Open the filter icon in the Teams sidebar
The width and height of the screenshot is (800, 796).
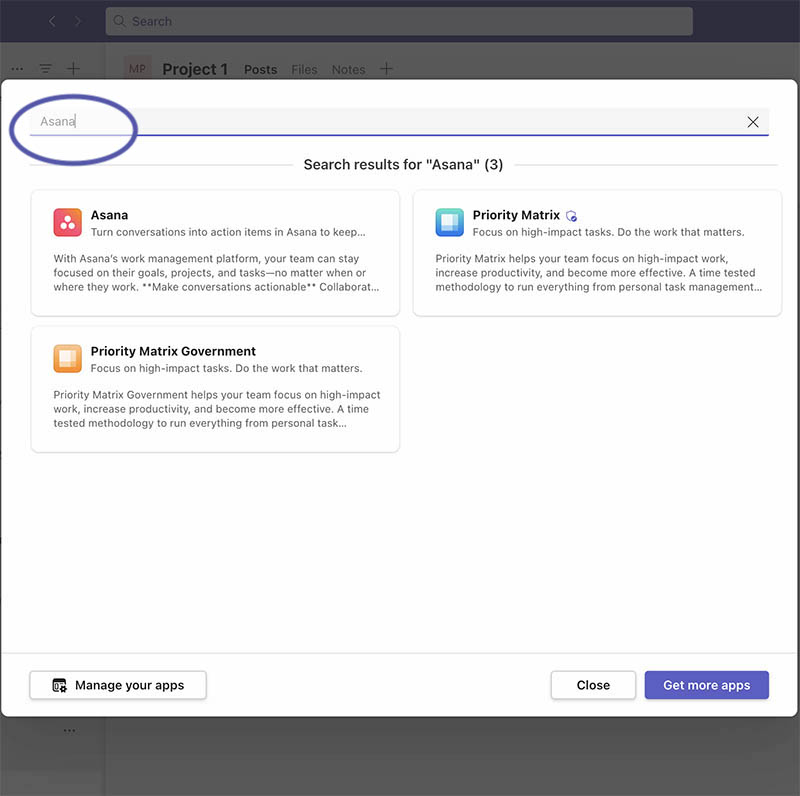pyautogui.click(x=45, y=68)
